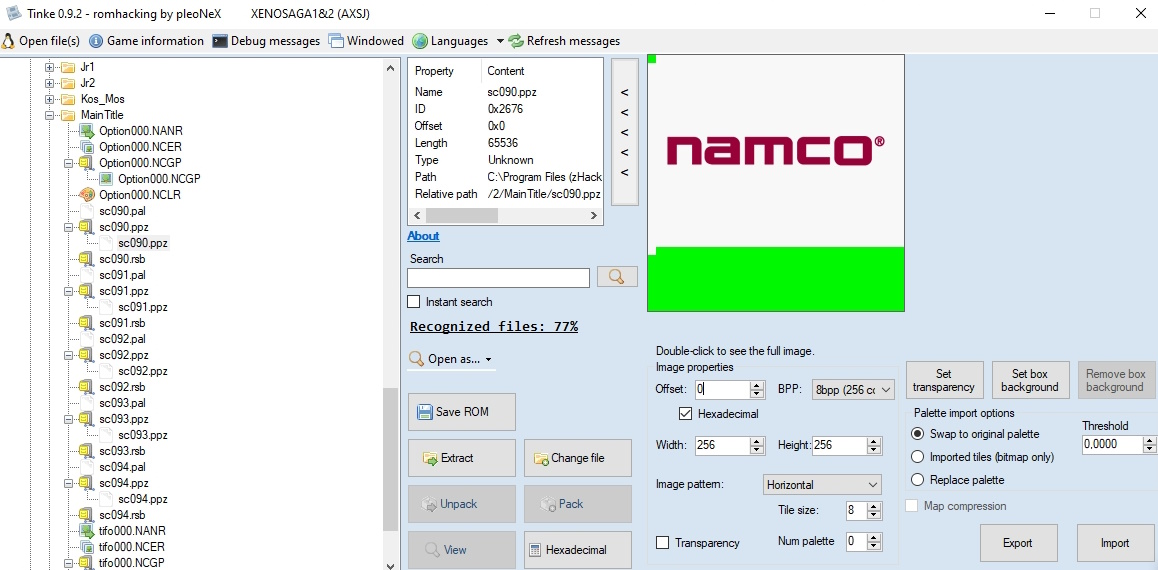Open the Image pattern dropdown

tap(822, 485)
